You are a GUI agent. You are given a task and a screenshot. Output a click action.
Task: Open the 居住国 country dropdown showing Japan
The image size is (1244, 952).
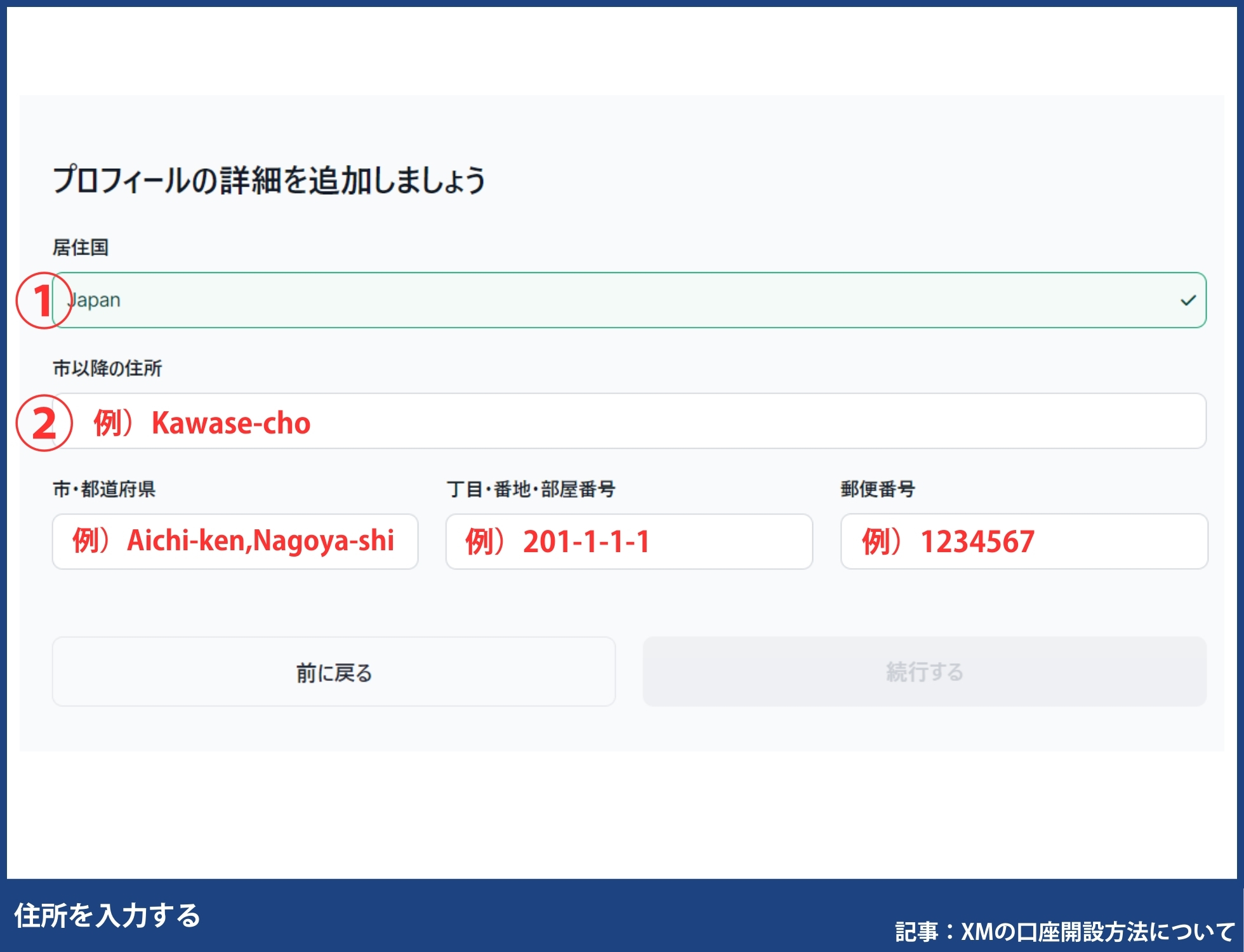(629, 300)
